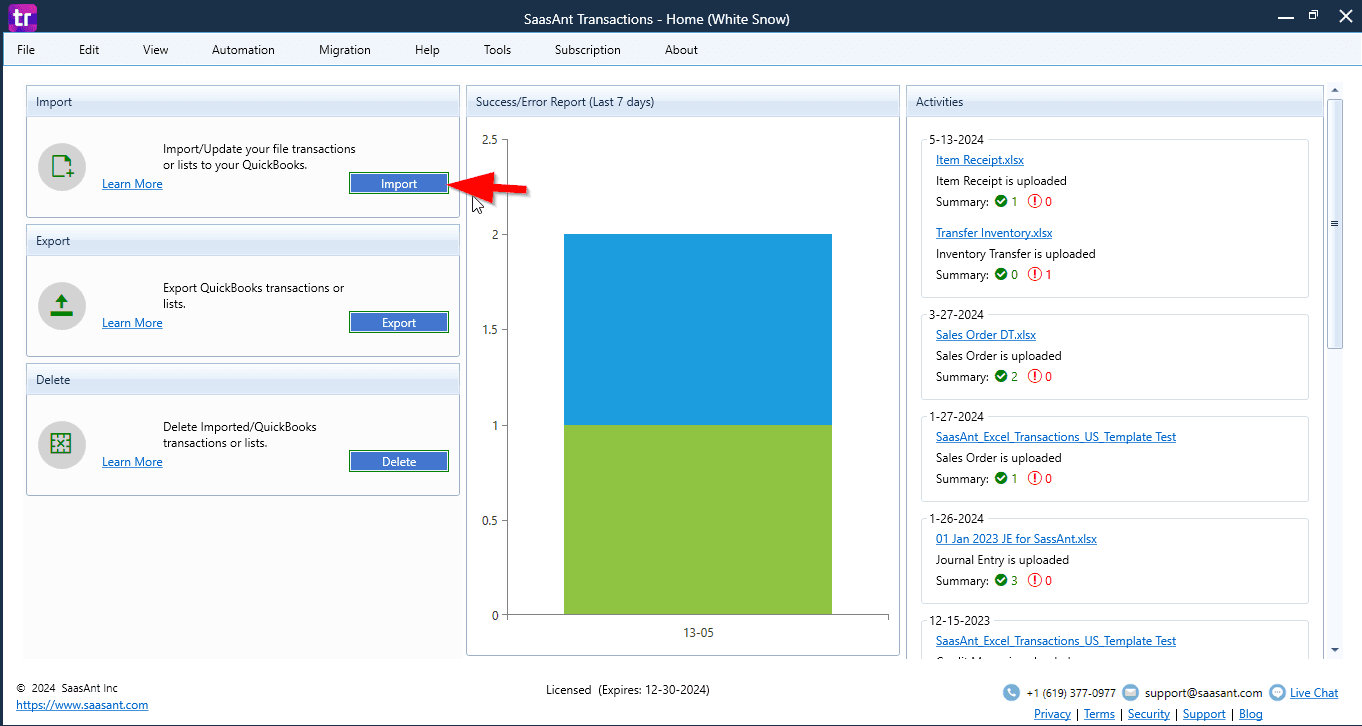Click success check in 1-27-2024 summary
The width and height of the screenshot is (1362, 726).
(1000, 478)
